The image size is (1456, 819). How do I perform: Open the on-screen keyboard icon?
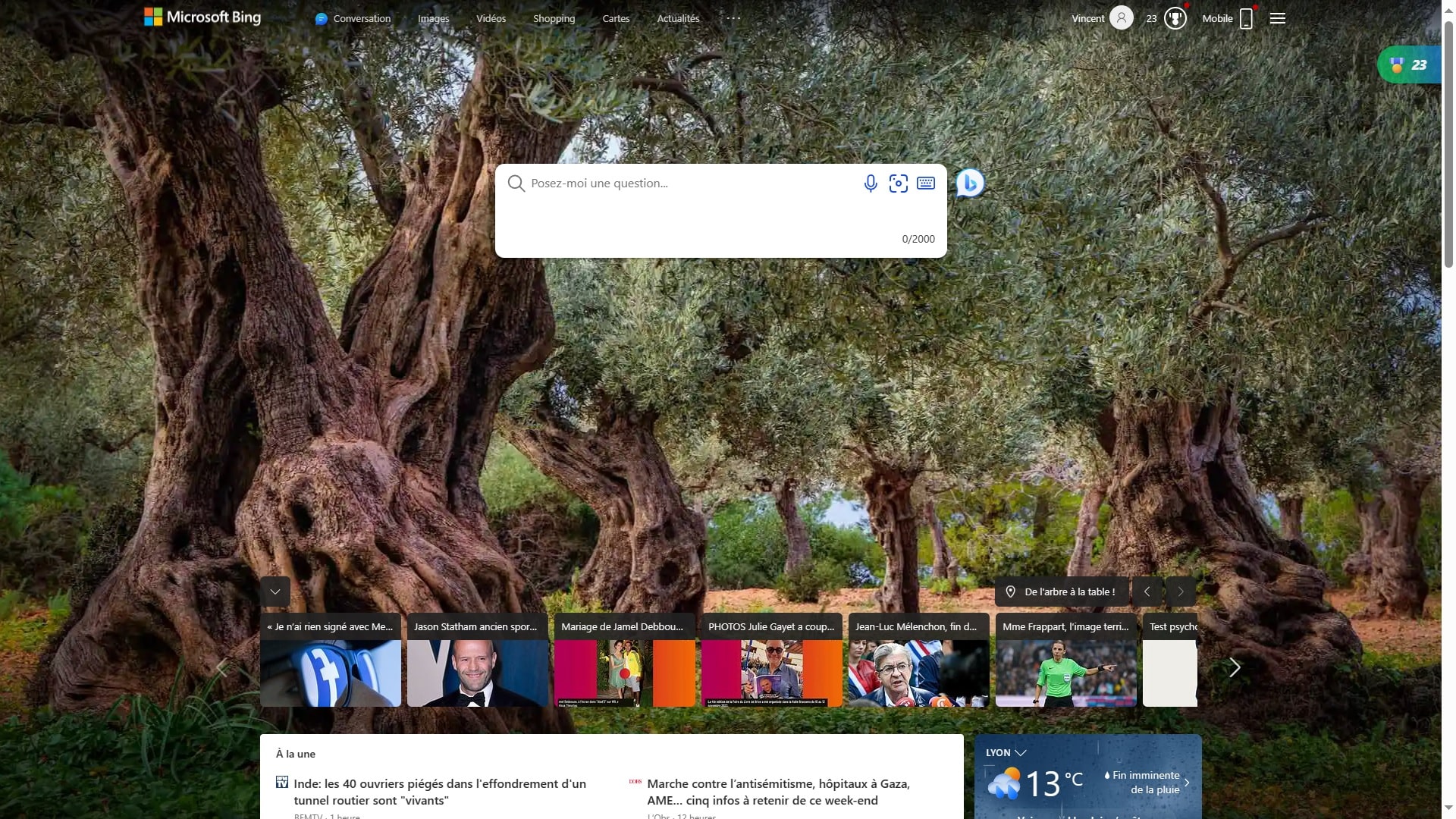pyautogui.click(x=925, y=183)
